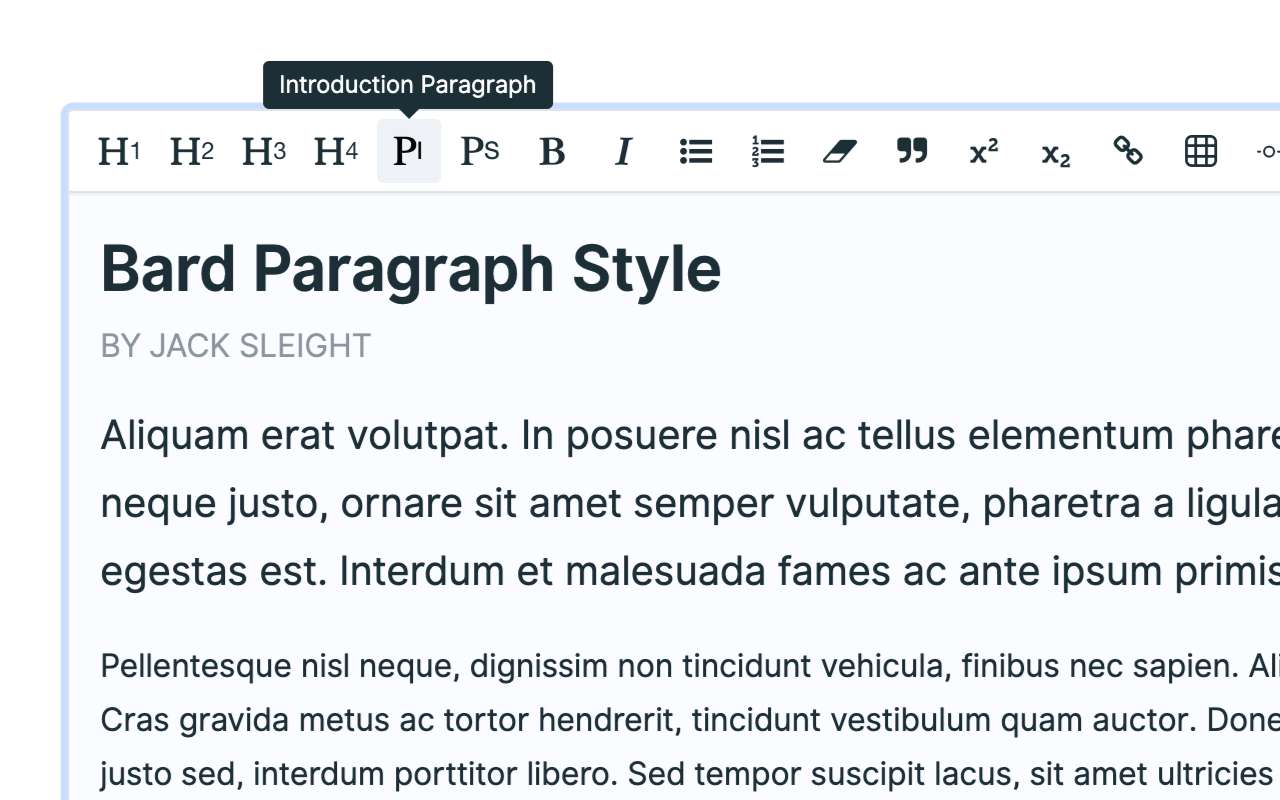Select the Introduction Paragraph style button
The image size is (1280, 800).
click(x=408, y=151)
